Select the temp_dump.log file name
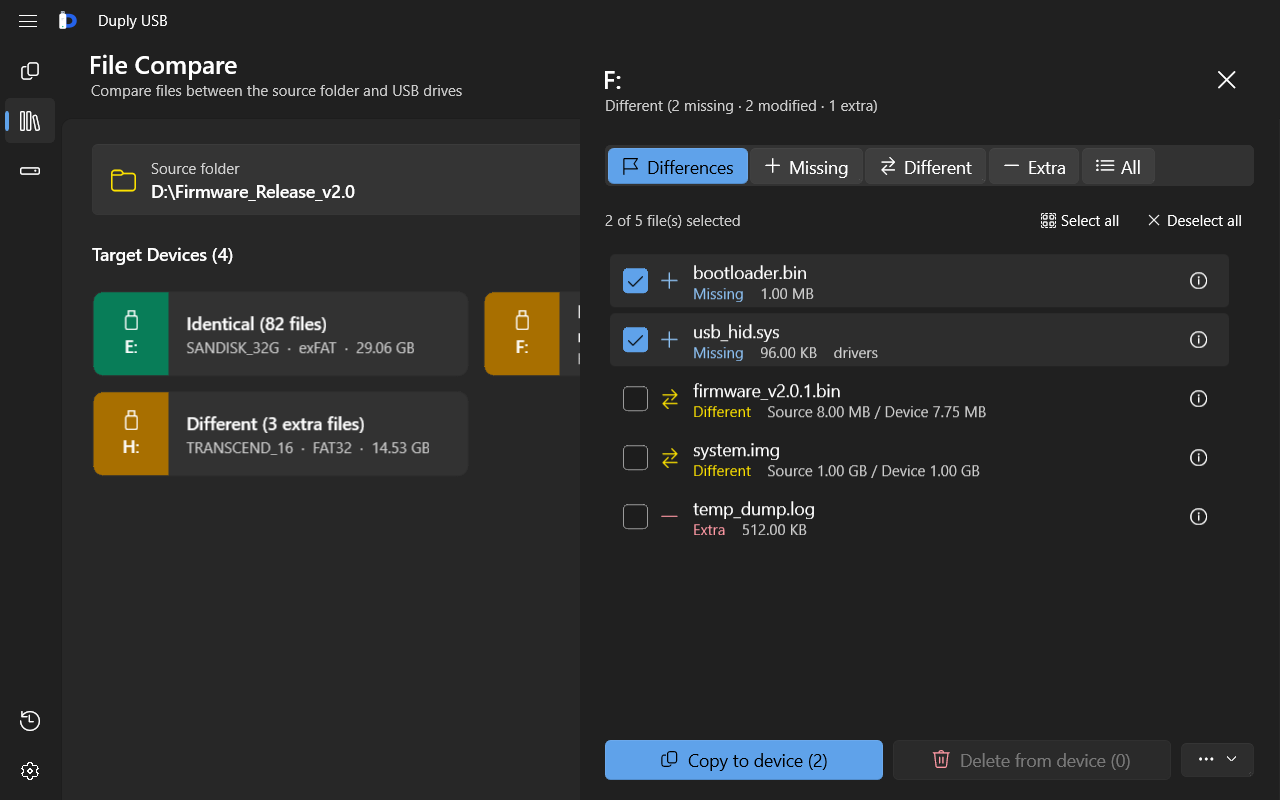 coord(754,509)
